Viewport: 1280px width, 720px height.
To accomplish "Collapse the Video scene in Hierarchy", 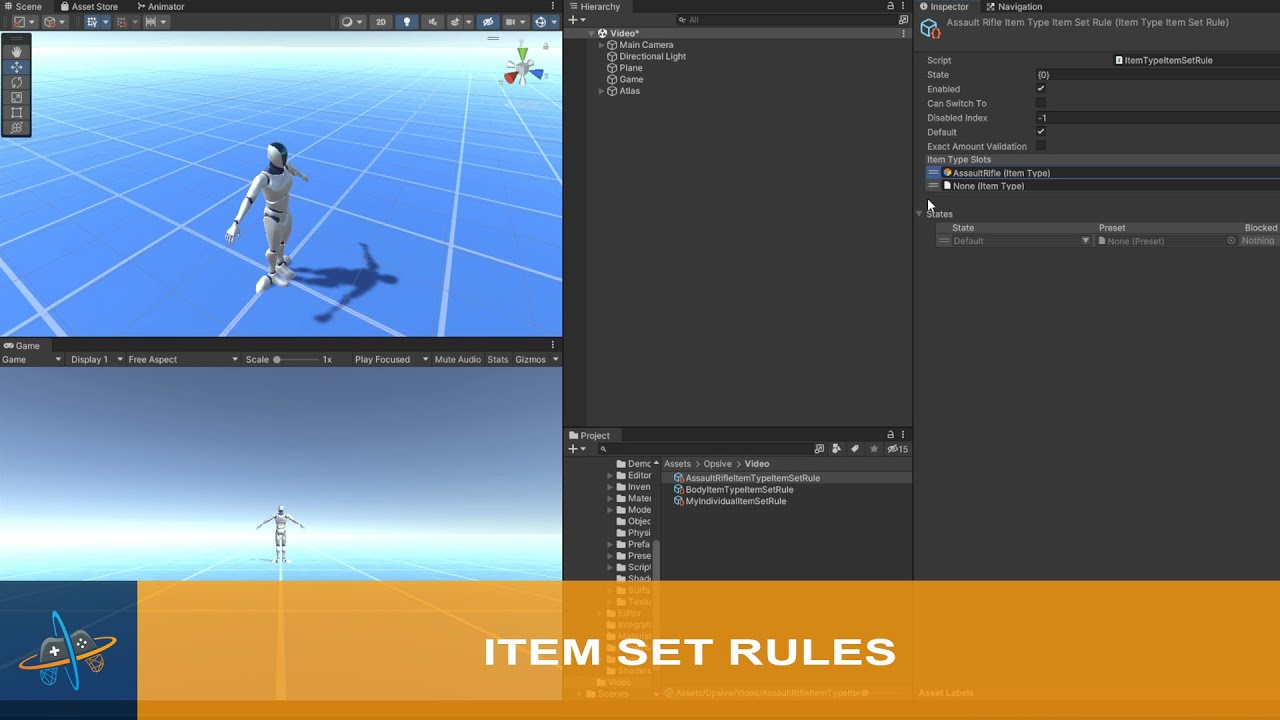I will pyautogui.click(x=591, y=33).
